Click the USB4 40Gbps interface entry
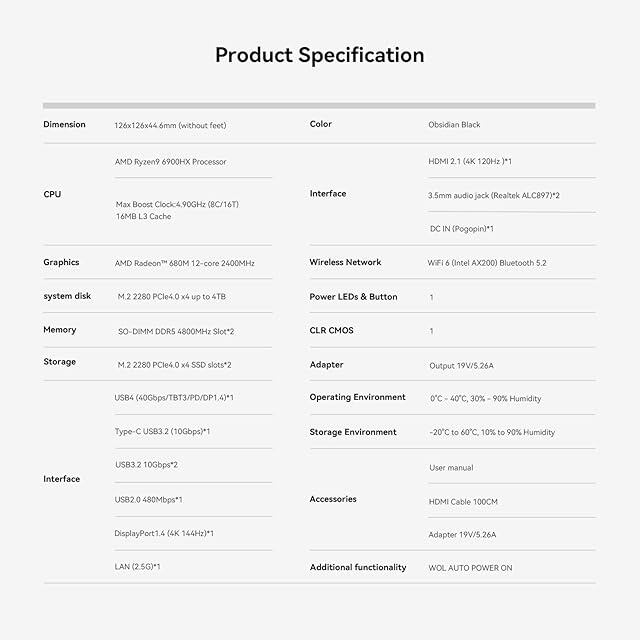Image resolution: width=640 pixels, height=640 pixels. tap(174, 398)
